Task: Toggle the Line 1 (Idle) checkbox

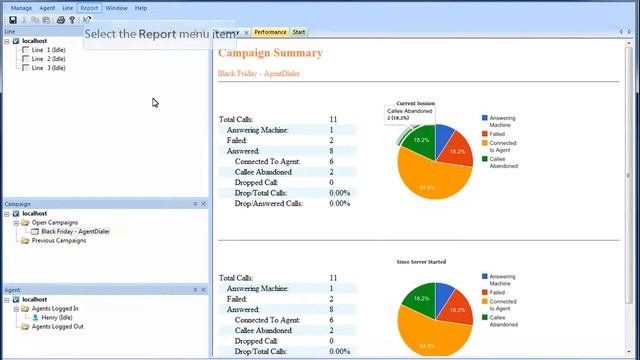Action: pyautogui.click(x=25, y=50)
